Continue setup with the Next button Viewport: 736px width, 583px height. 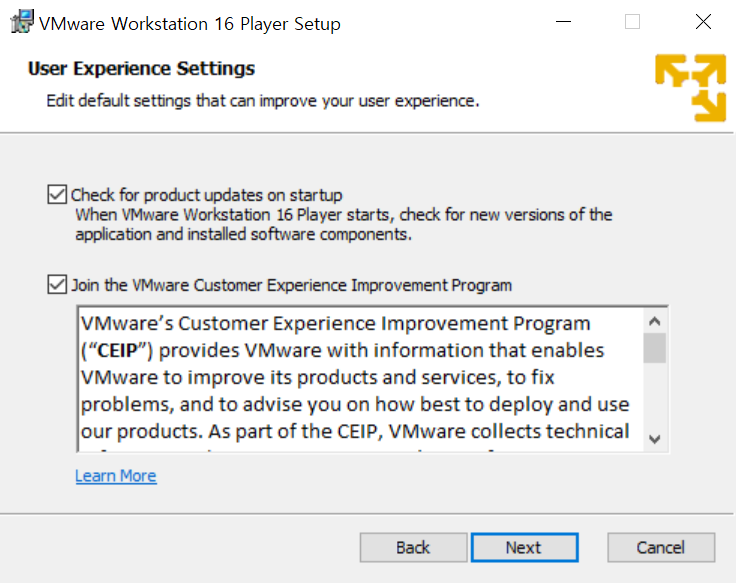pos(524,547)
